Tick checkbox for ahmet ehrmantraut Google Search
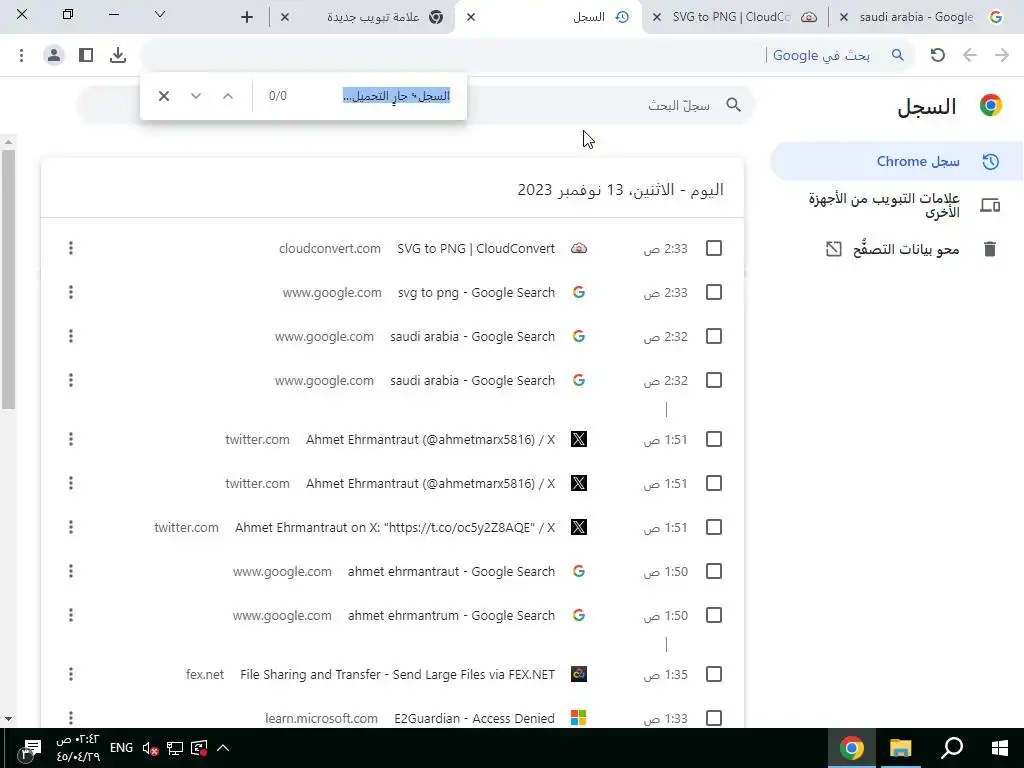This screenshot has width=1024, height=768. pos(714,571)
